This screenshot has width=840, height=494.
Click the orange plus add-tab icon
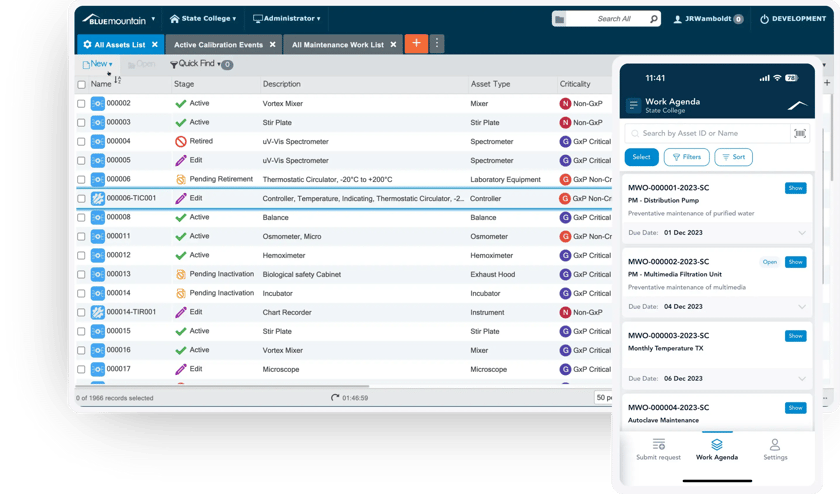[x=416, y=44]
